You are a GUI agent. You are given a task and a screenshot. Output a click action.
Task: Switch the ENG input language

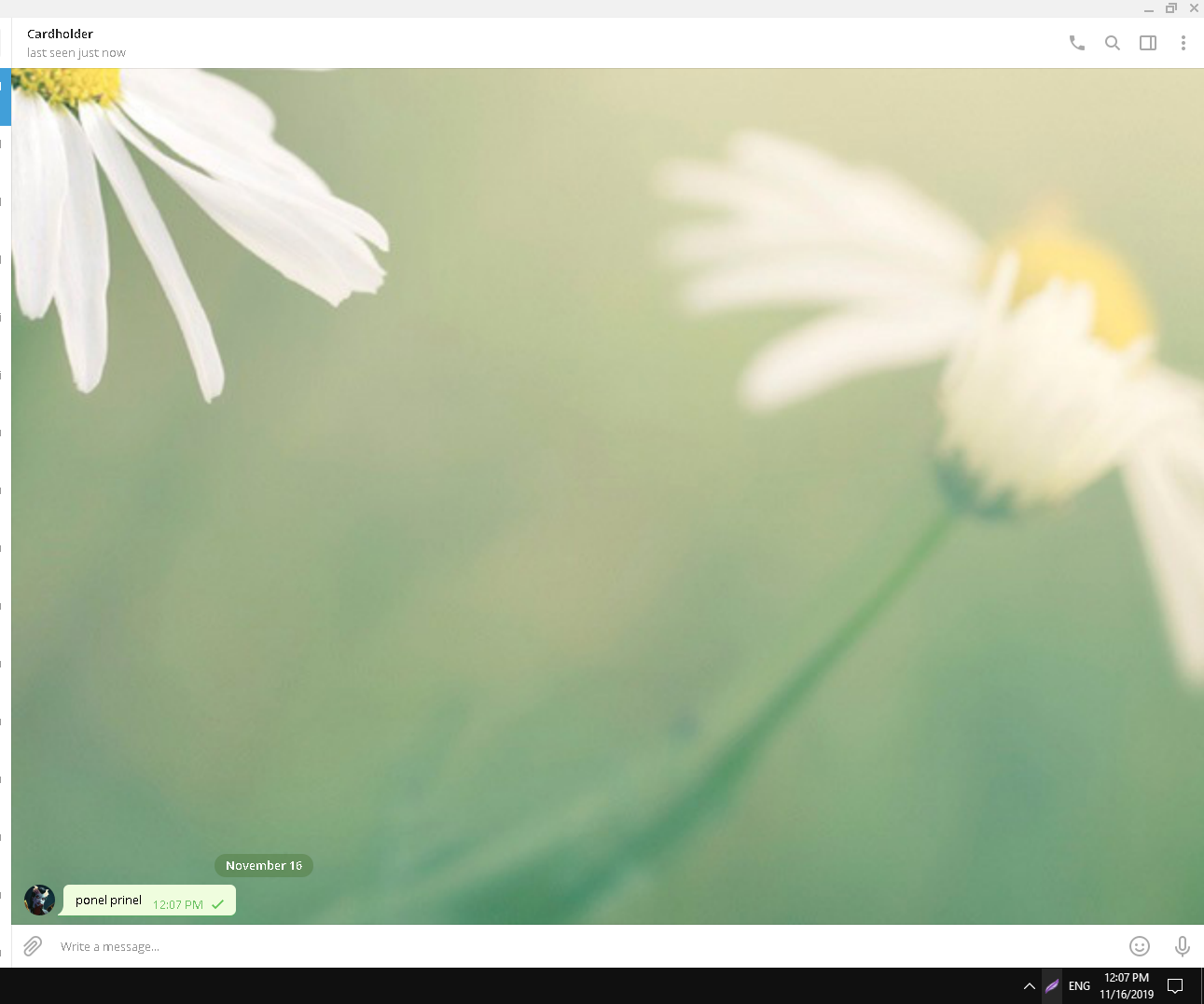(x=1079, y=986)
